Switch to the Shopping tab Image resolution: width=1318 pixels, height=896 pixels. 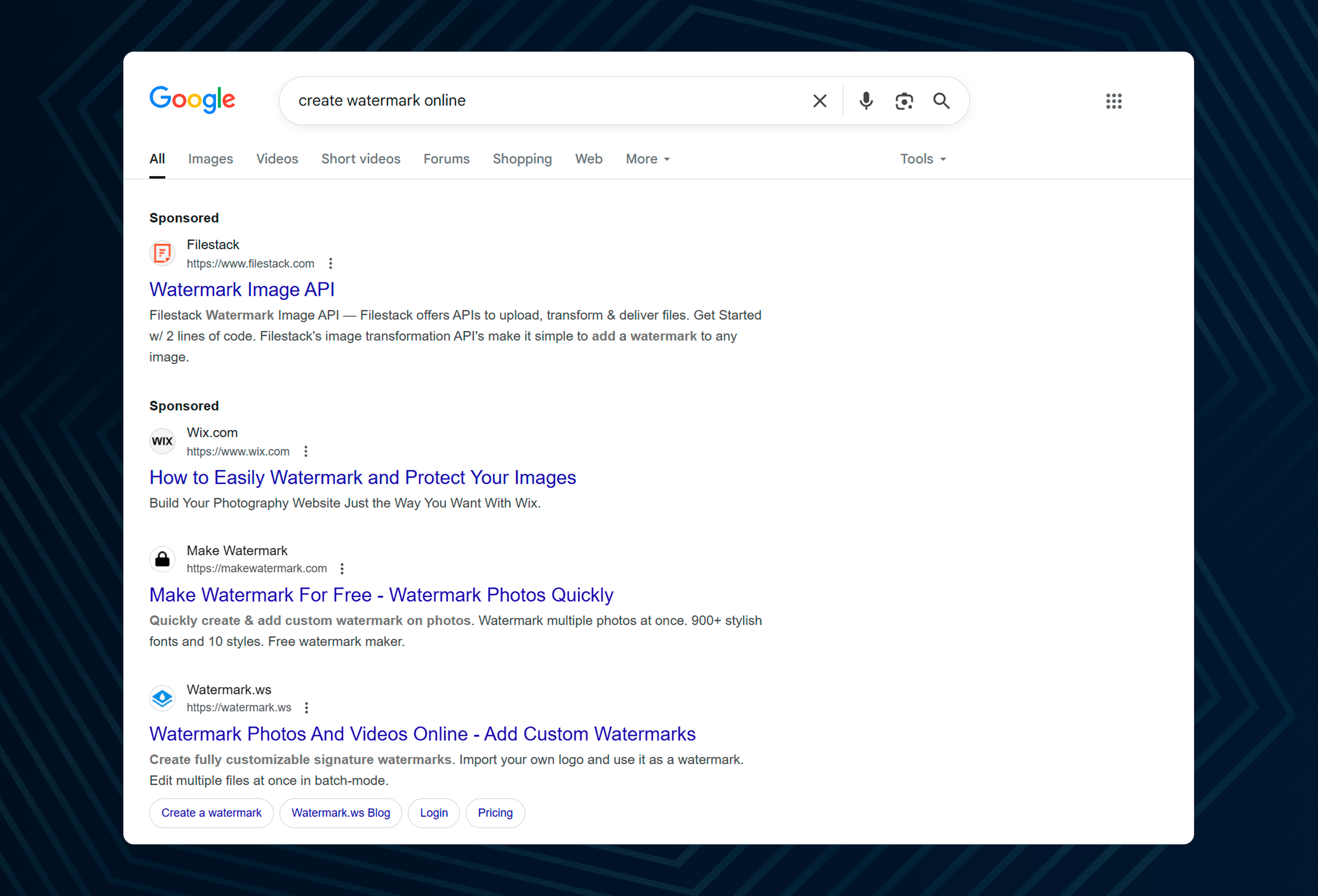click(522, 159)
